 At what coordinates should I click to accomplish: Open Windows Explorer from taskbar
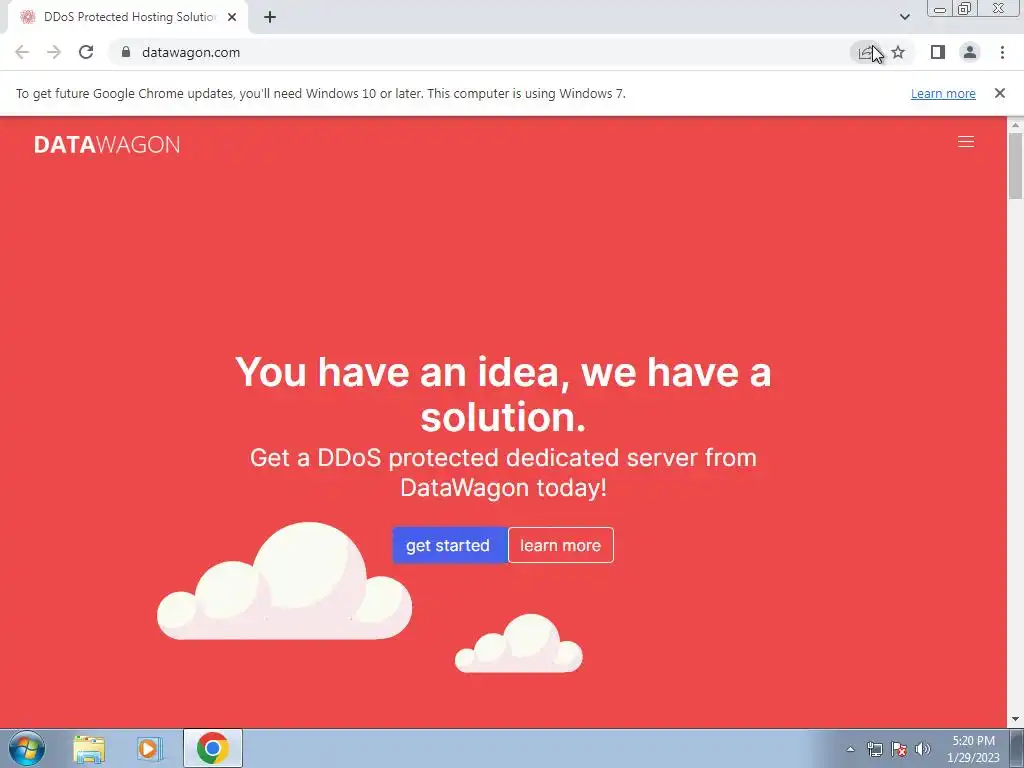tap(89, 748)
